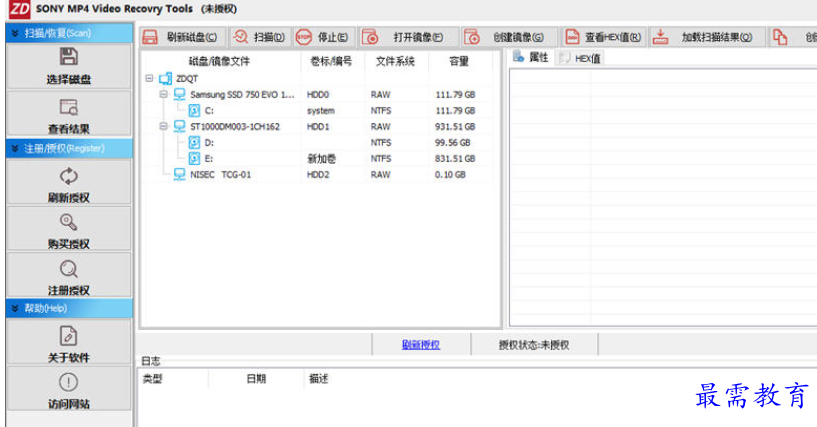The width and height of the screenshot is (817, 427).
Task: Open the 查看结果 view results icon
Action: click(68, 107)
